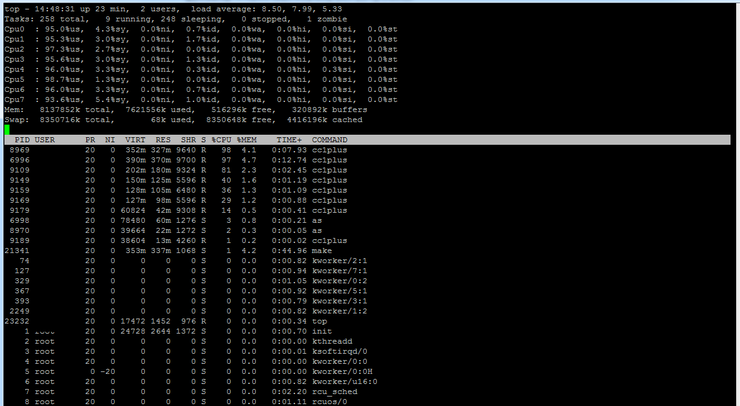
Task: Click PID 9109 cc1plus row
Action: click(x=178, y=170)
